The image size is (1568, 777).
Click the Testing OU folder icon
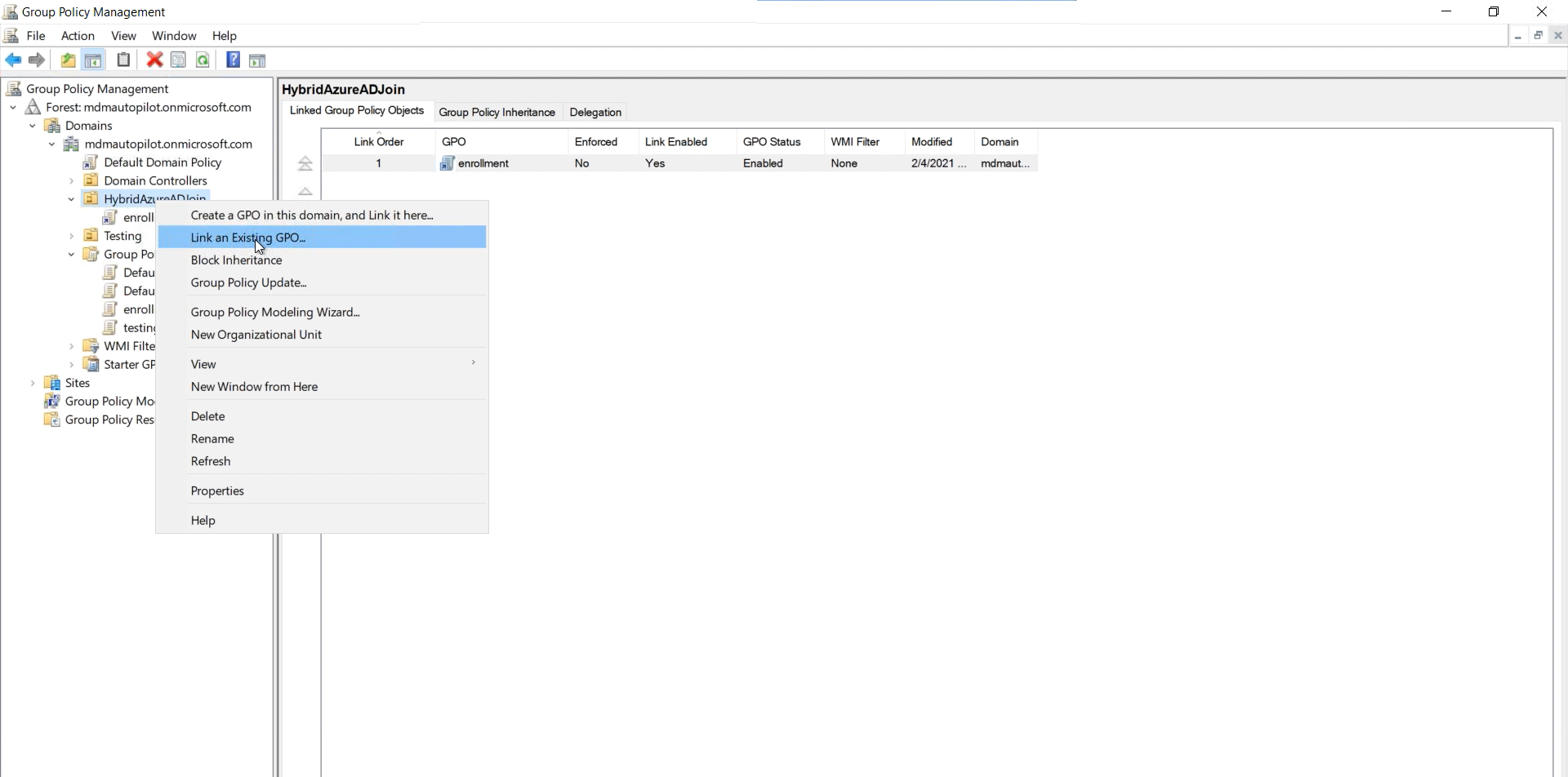pyautogui.click(x=91, y=236)
